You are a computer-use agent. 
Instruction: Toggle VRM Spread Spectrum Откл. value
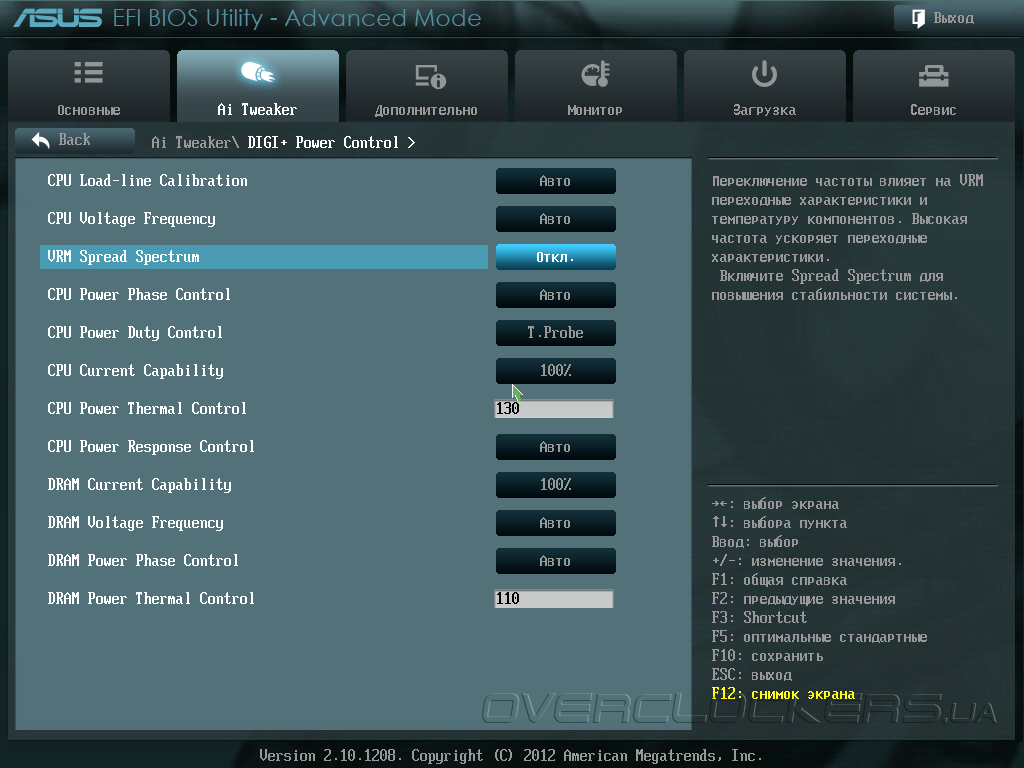click(x=555, y=257)
